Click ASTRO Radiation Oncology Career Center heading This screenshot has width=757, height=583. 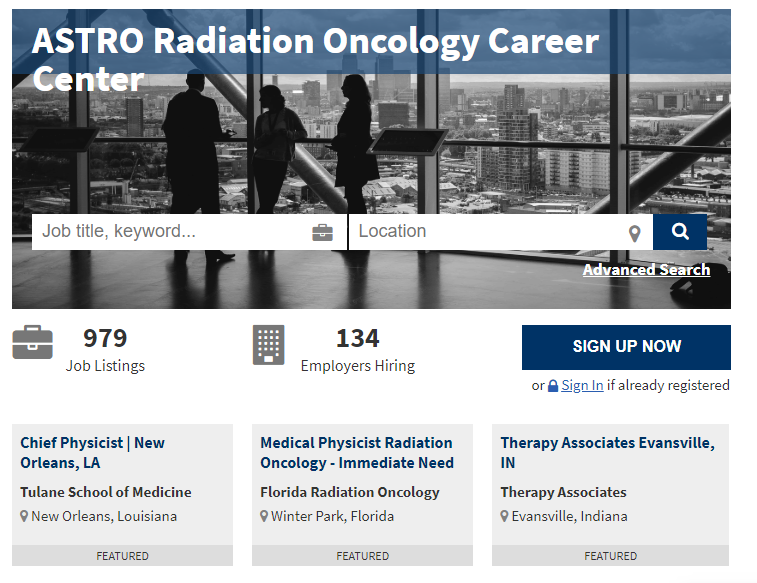pyautogui.click(x=315, y=59)
